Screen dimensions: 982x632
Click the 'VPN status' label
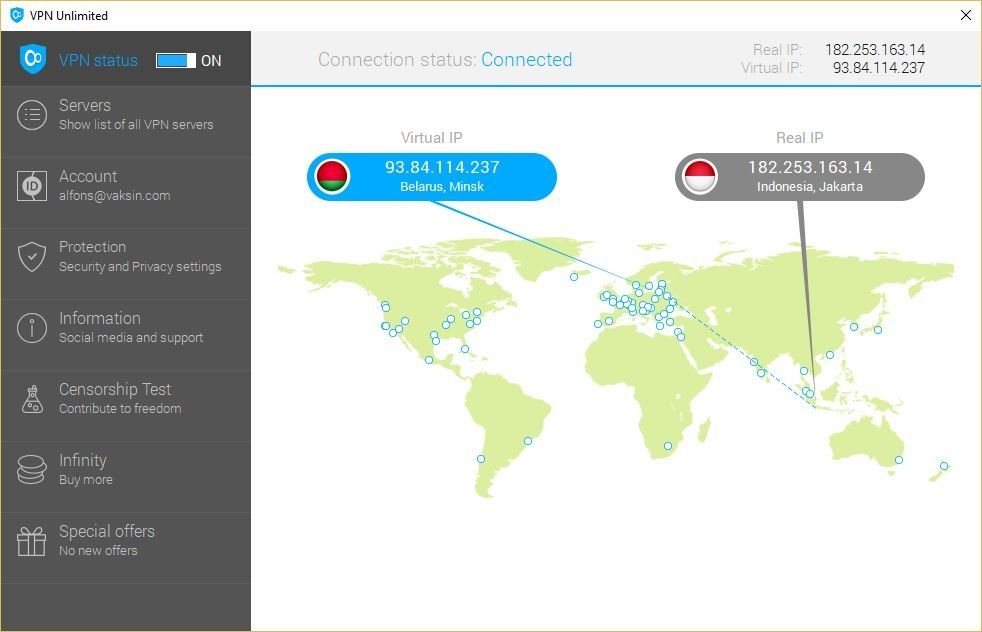pyautogui.click(x=98, y=60)
